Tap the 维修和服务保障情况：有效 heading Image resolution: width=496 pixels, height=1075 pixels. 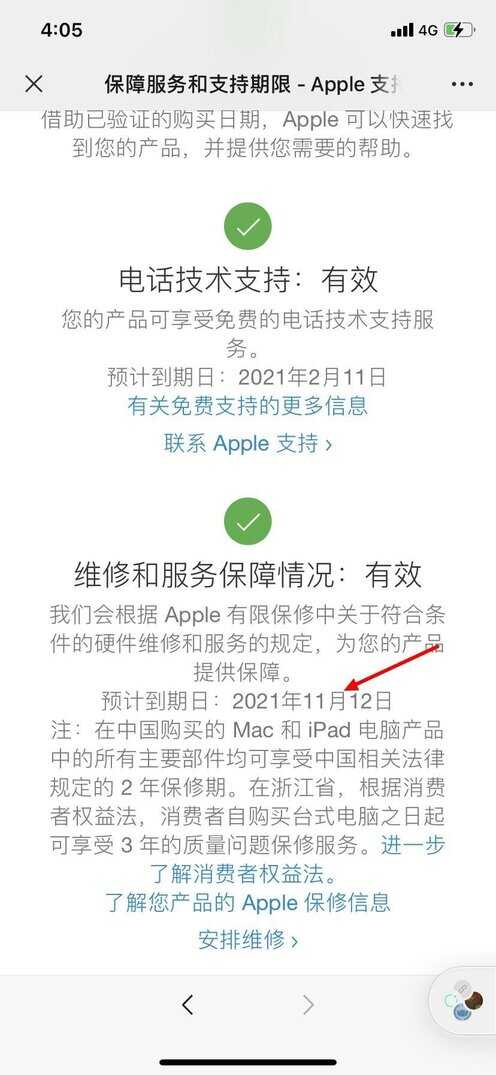[x=248, y=575]
